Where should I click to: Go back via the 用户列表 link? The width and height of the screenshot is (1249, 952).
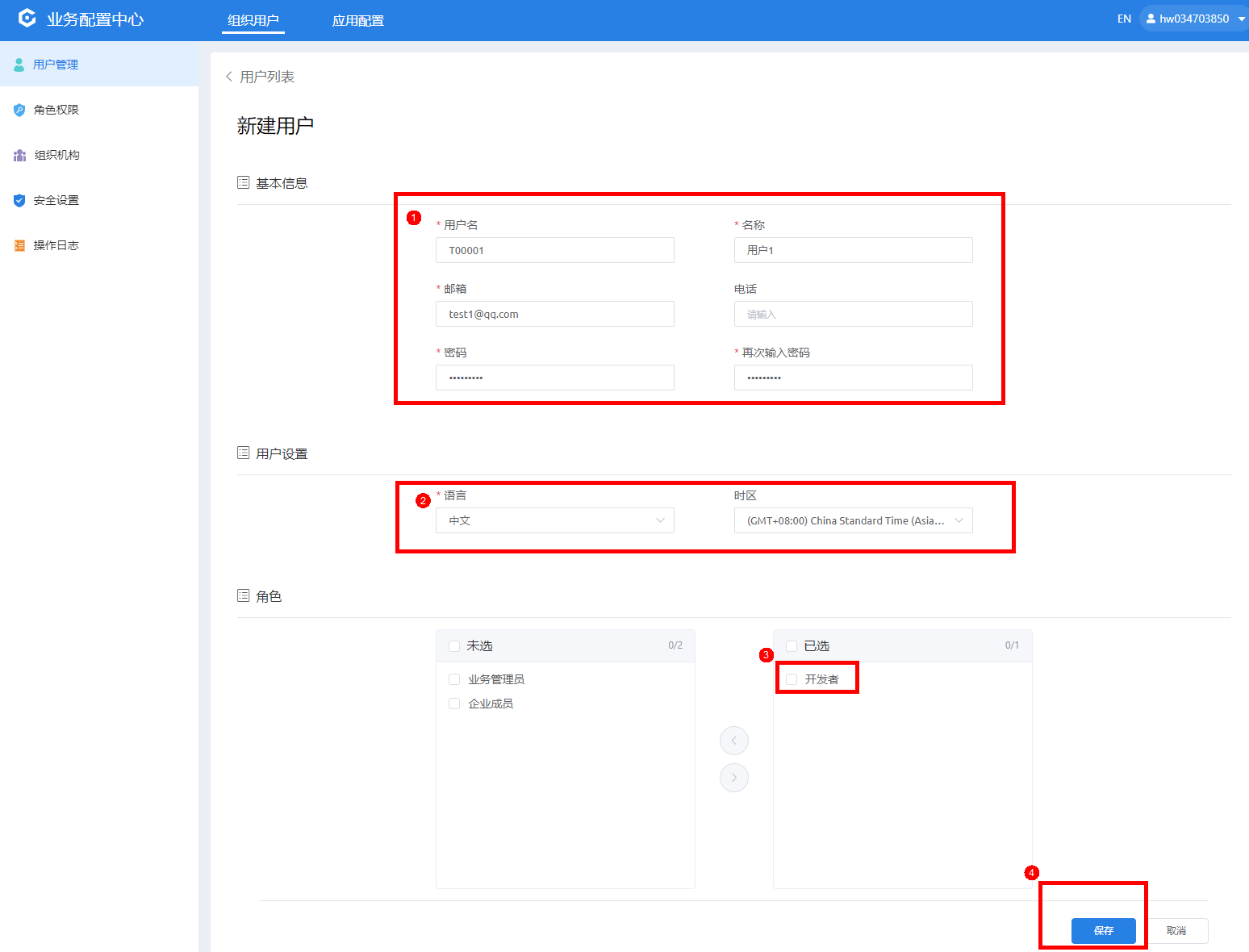click(x=267, y=77)
